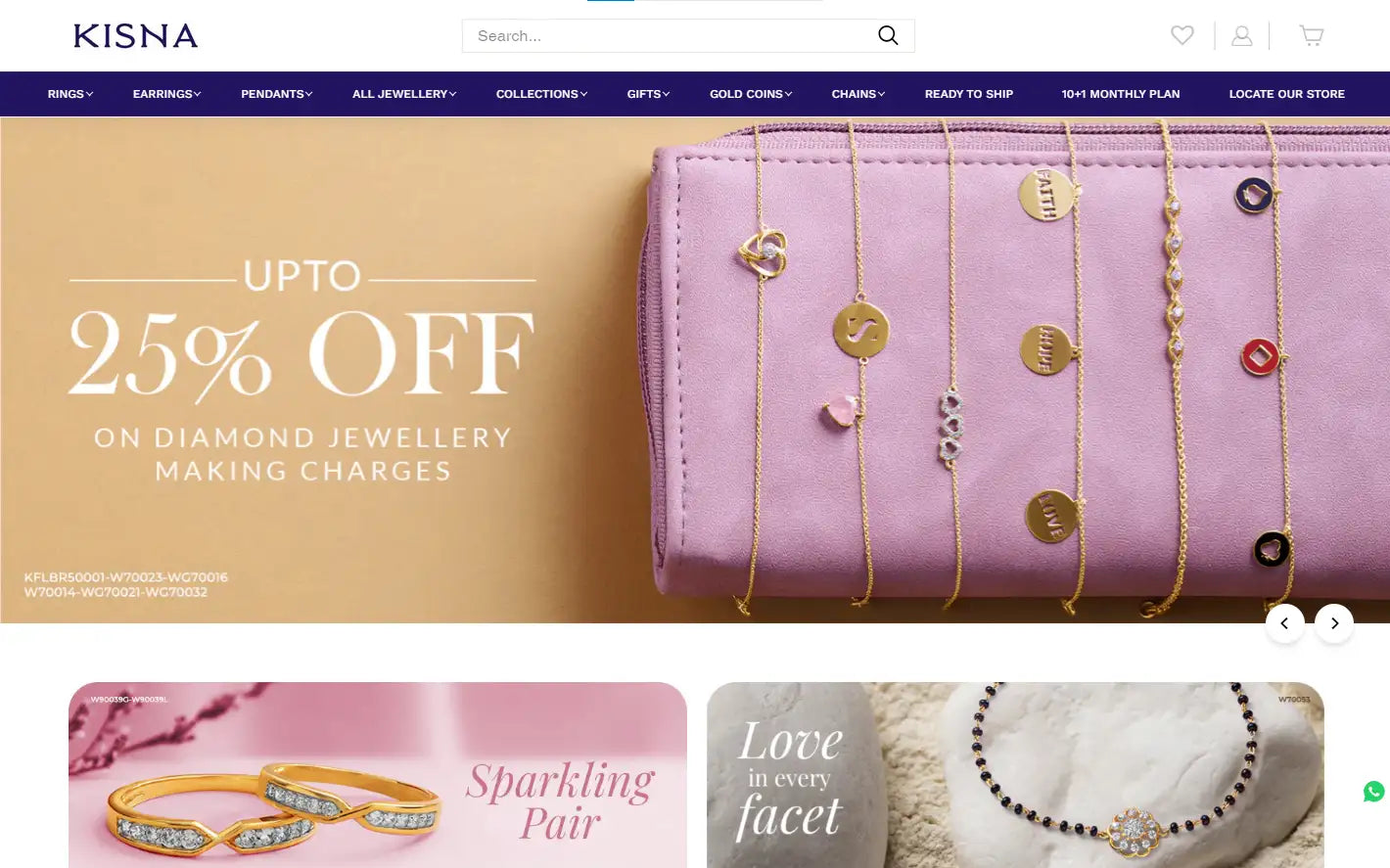Go to the next banner slide arrow
Screen dimensions: 1390x868
(x=1334, y=623)
